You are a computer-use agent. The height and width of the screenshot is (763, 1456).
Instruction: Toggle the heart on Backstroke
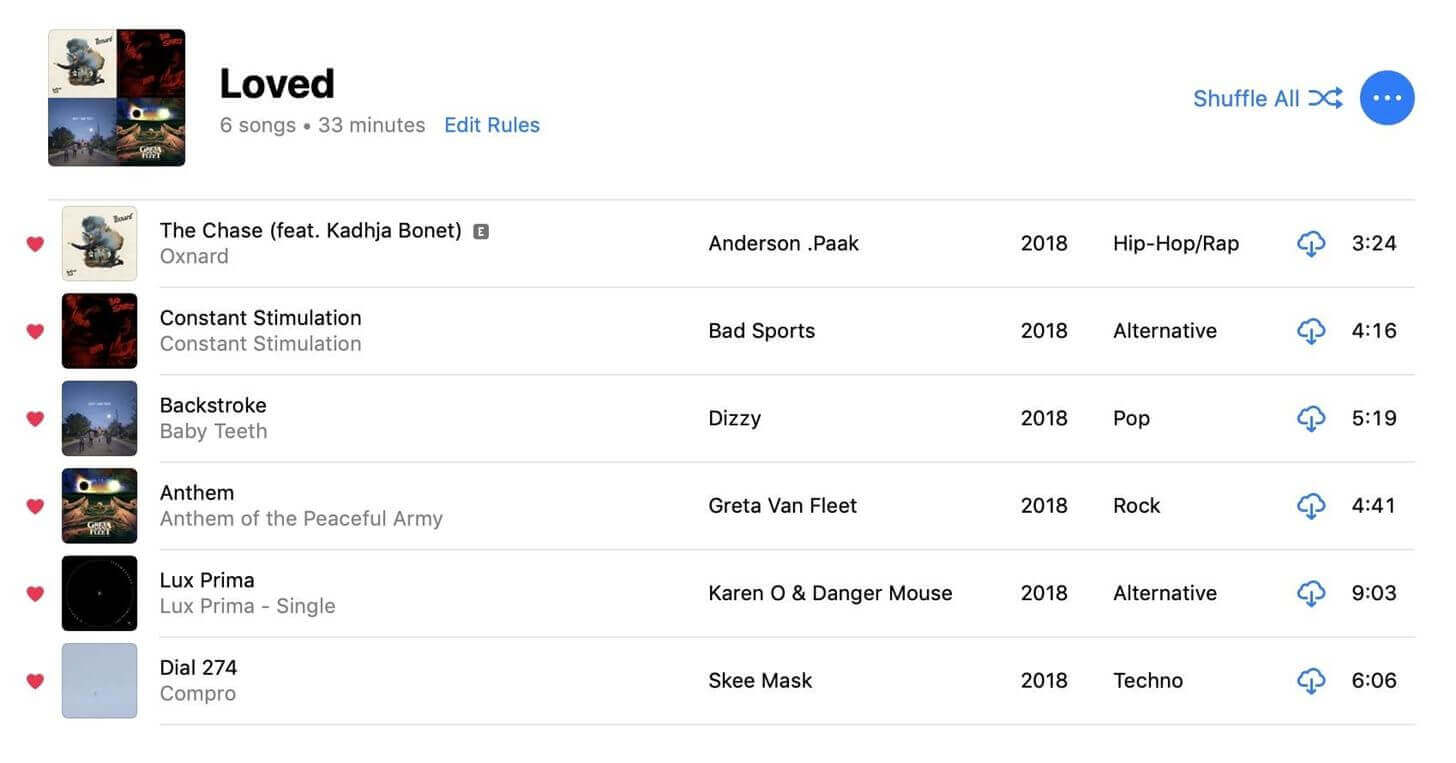pyautogui.click(x=35, y=419)
